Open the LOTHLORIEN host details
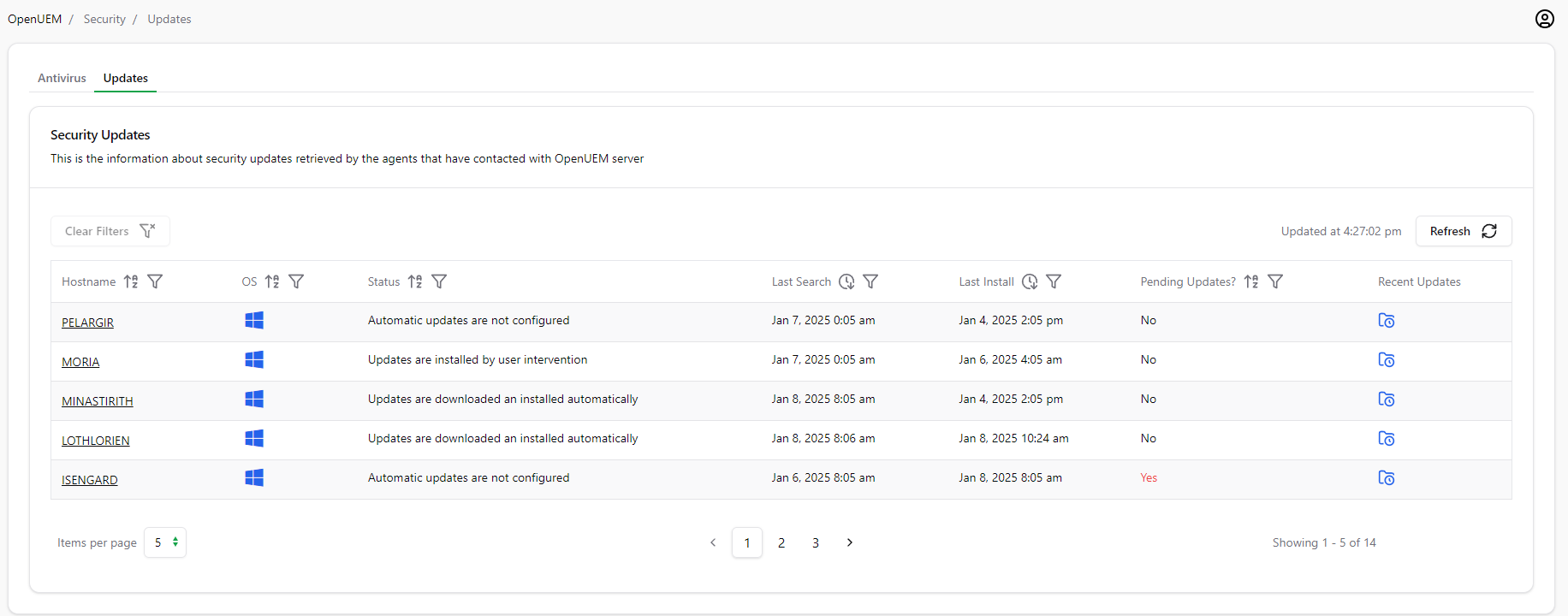This screenshot has height=616, width=1568. [x=96, y=441]
